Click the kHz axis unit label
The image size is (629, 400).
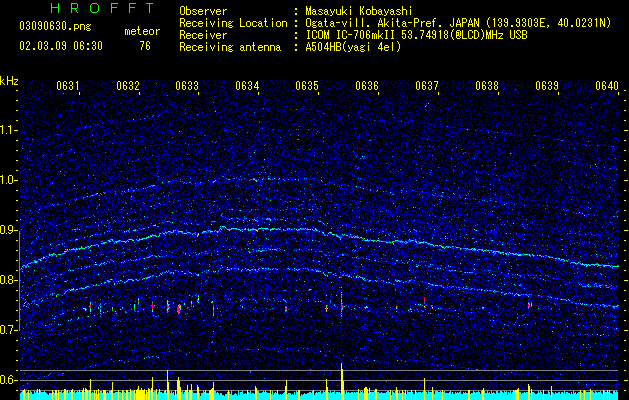coord(9,81)
